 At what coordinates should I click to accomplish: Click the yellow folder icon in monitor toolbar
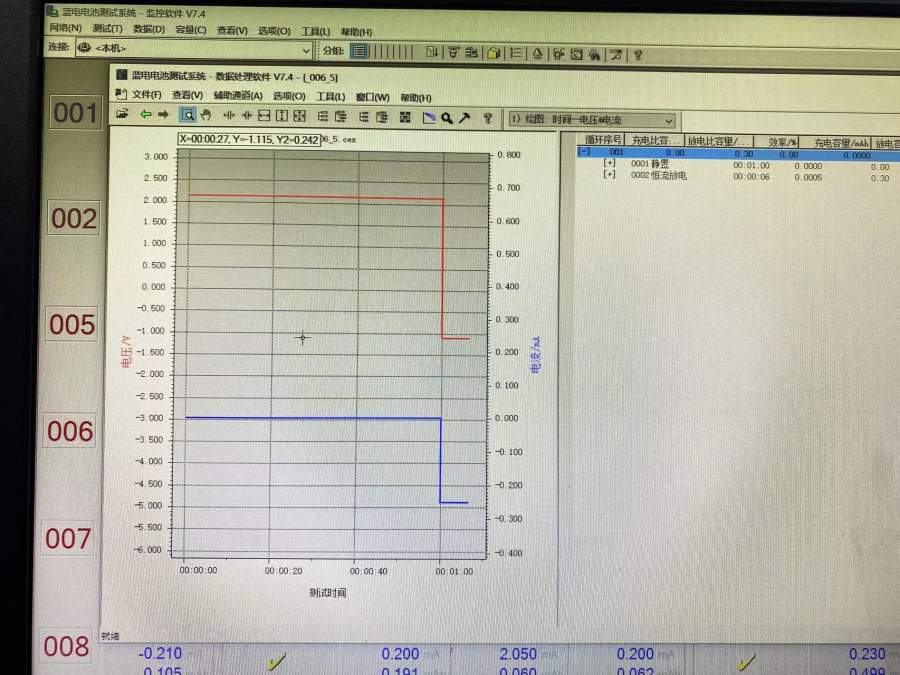(494, 53)
